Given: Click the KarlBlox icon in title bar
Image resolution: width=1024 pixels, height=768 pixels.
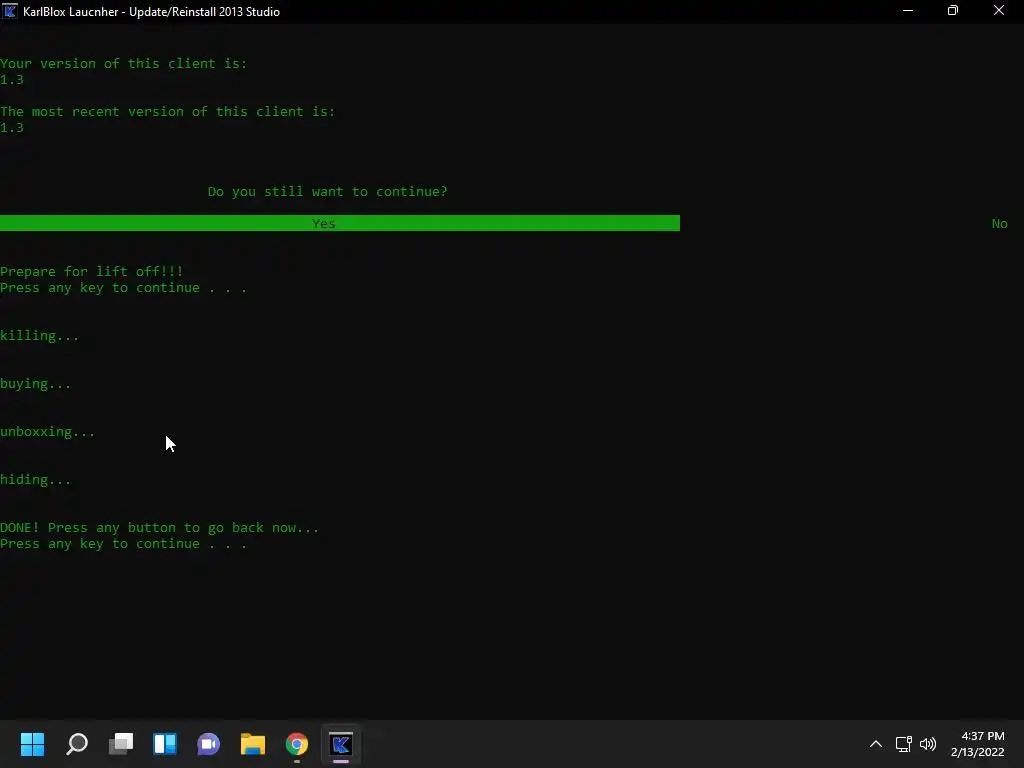Looking at the screenshot, I should coord(9,11).
